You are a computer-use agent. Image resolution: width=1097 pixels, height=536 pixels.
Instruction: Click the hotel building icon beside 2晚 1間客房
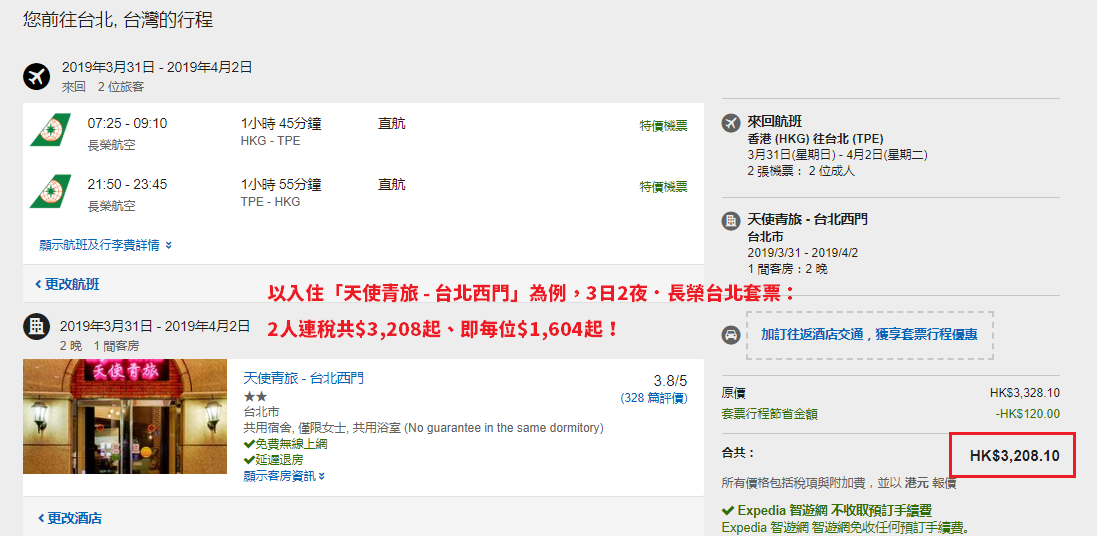coord(36,326)
